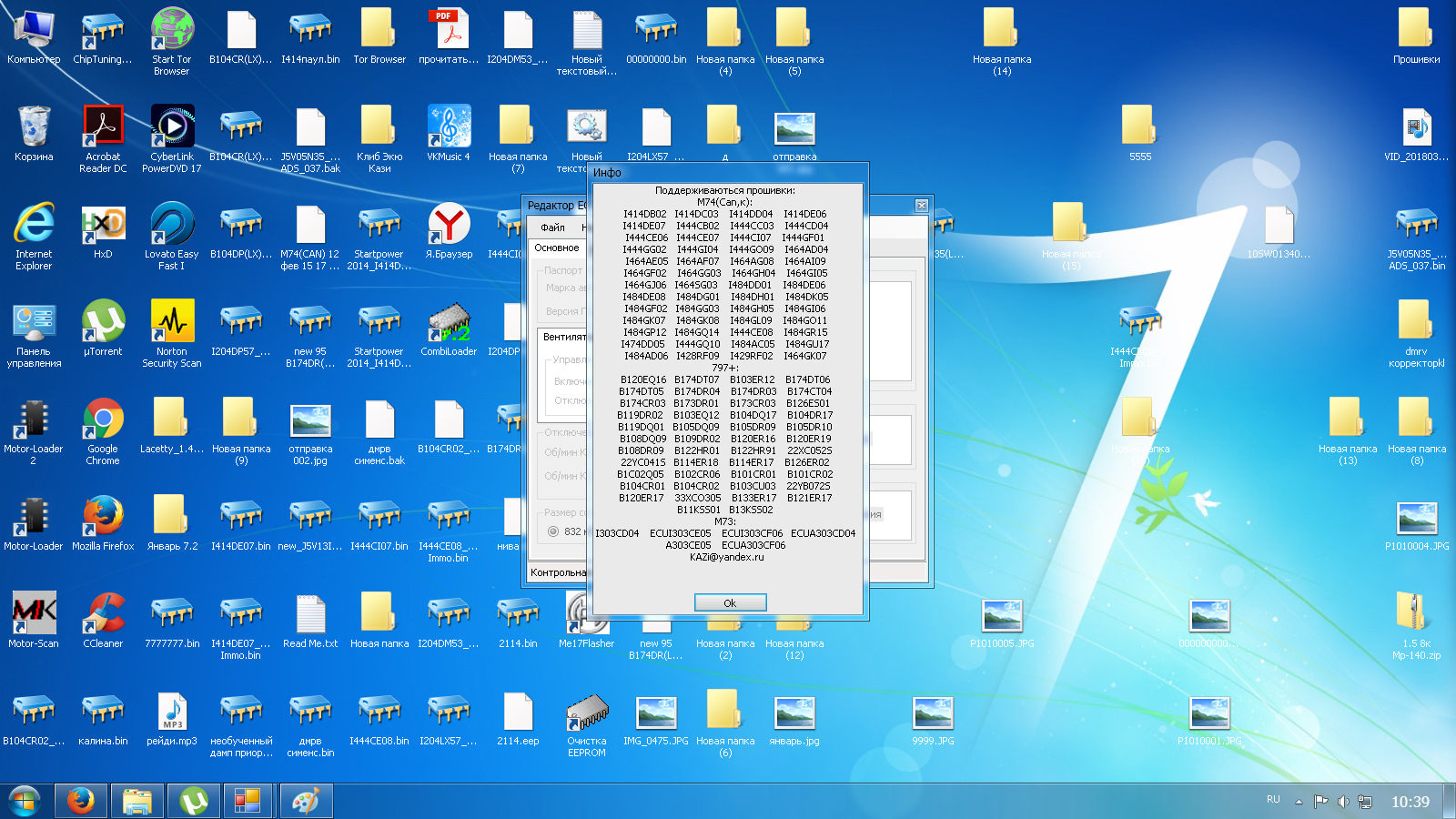The height and width of the screenshot is (819, 1456).
Task: Open the Tor Browser folder icon
Action: pyautogui.click(x=379, y=37)
